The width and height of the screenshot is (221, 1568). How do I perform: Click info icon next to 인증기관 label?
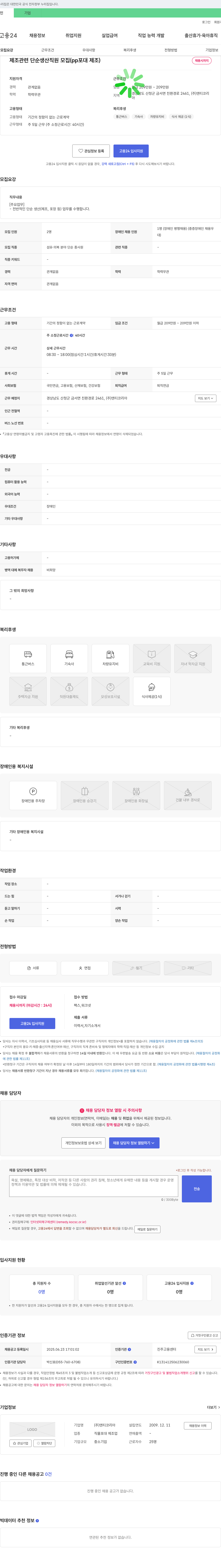click(130, 1349)
